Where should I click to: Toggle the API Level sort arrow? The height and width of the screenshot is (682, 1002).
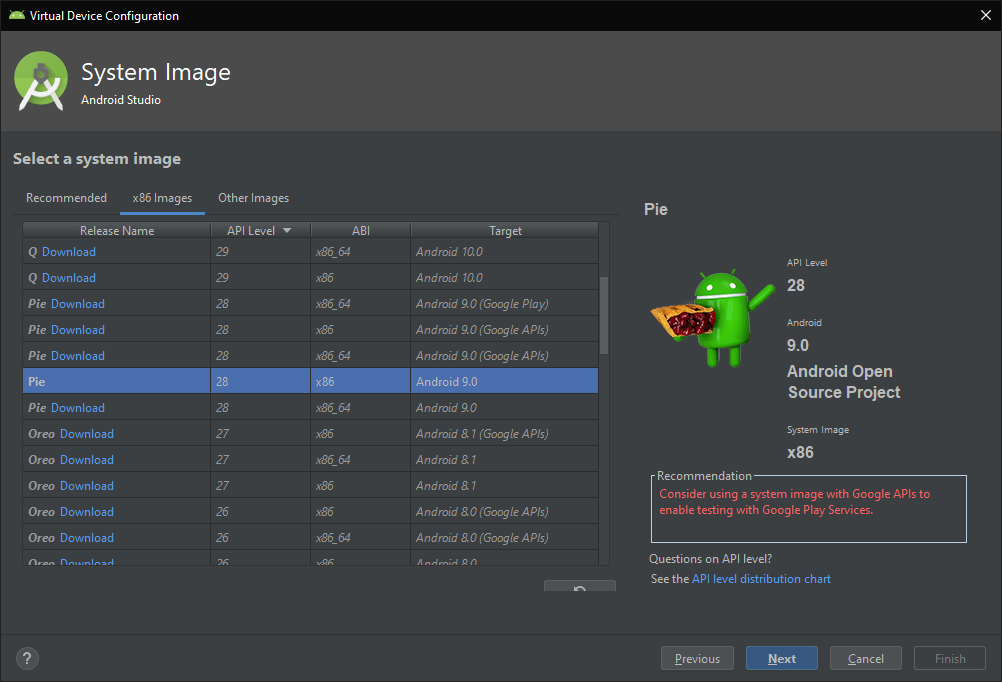point(287,231)
